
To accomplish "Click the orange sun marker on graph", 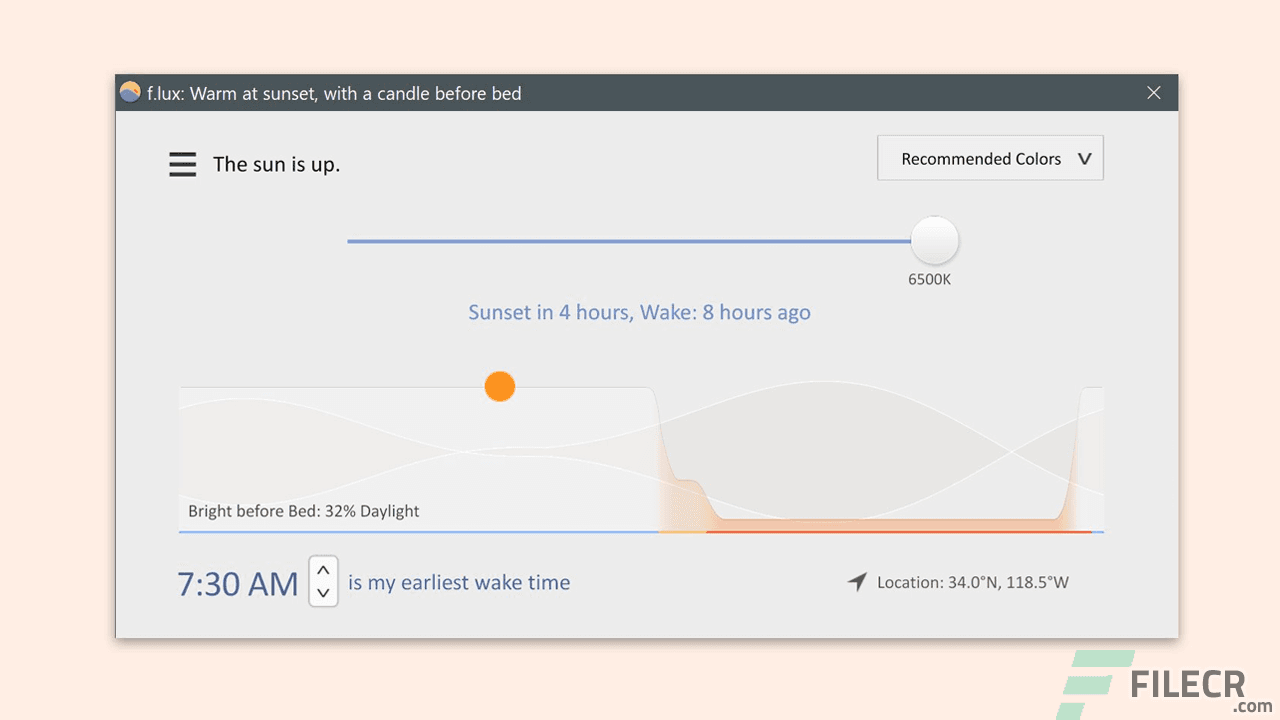I will (x=500, y=386).
